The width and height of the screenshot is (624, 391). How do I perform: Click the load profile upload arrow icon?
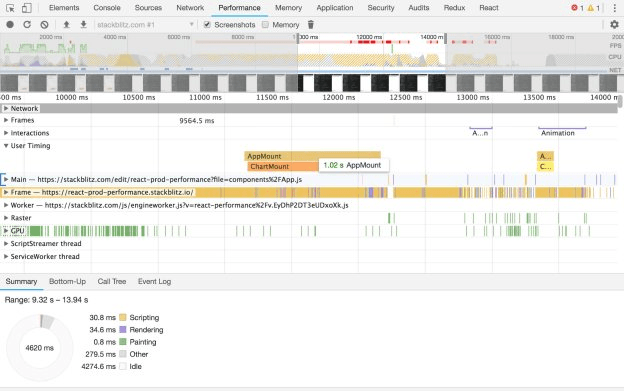pyautogui.click(x=66, y=25)
